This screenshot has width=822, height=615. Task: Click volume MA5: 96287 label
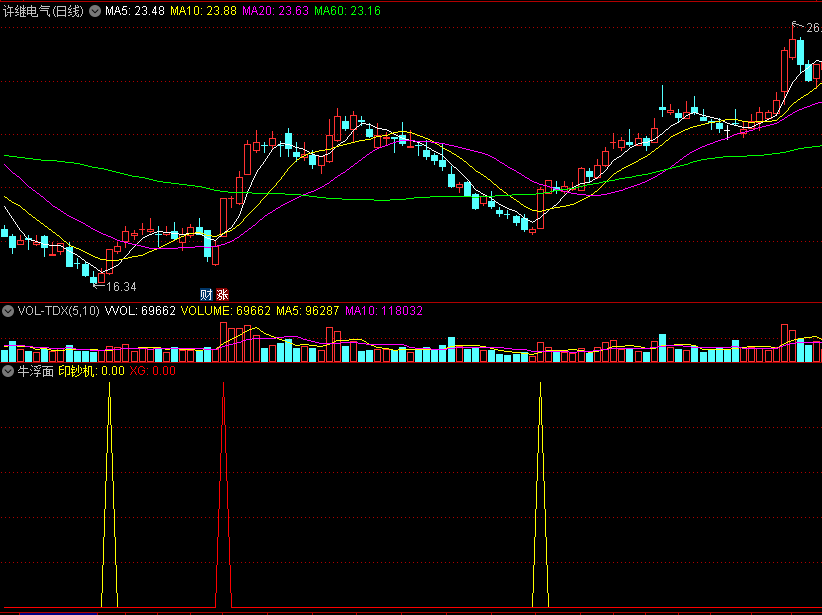pyautogui.click(x=308, y=311)
